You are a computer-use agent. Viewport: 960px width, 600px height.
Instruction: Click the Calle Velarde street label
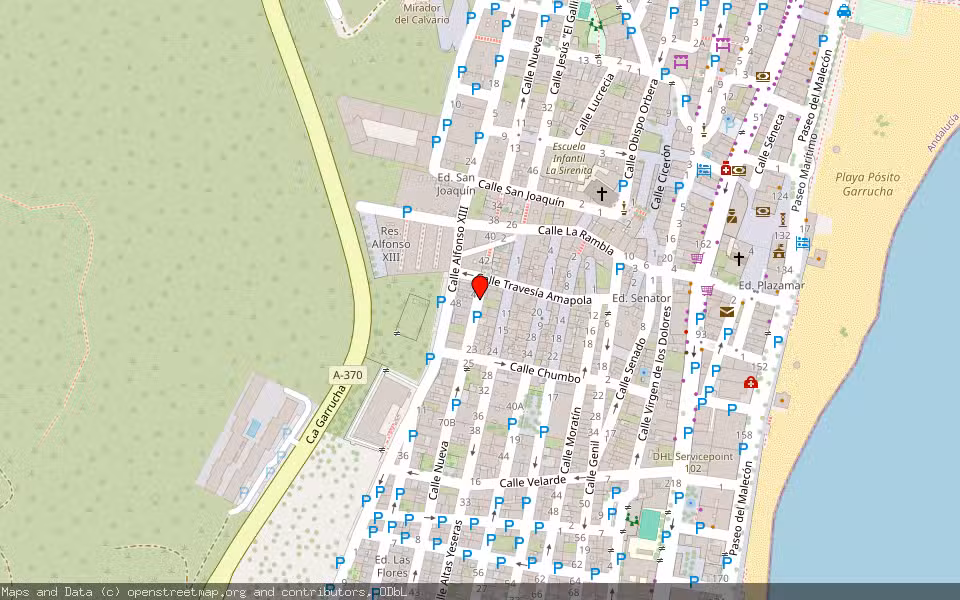532,482
